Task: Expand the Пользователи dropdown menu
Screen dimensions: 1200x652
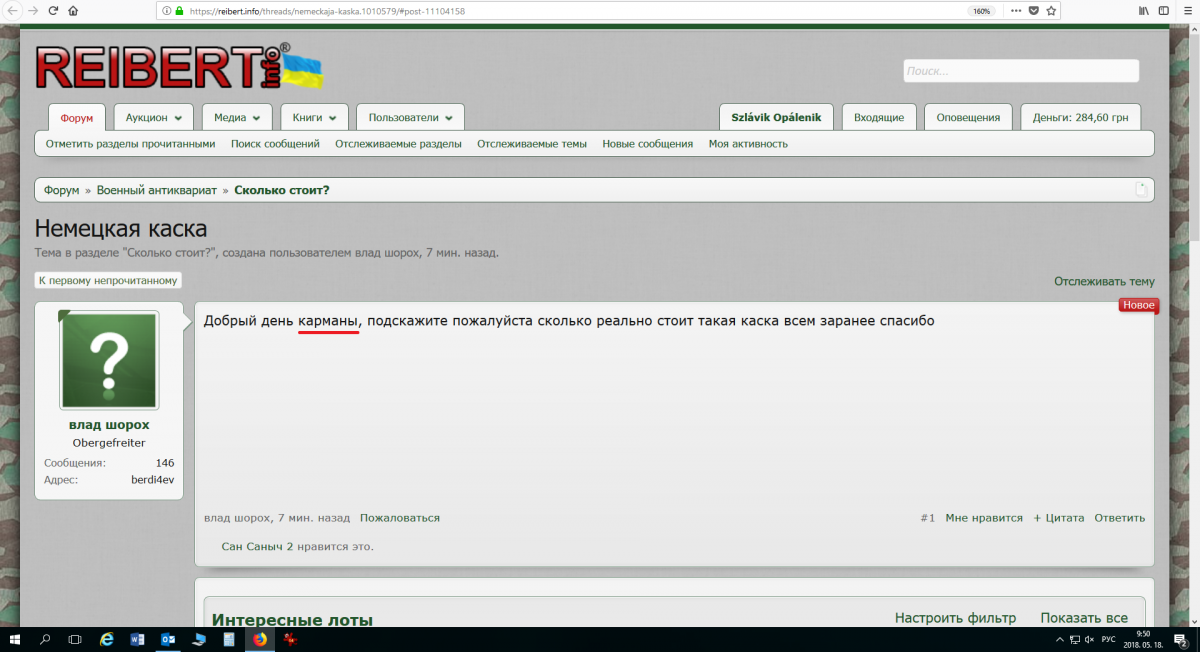Action: pyautogui.click(x=410, y=117)
